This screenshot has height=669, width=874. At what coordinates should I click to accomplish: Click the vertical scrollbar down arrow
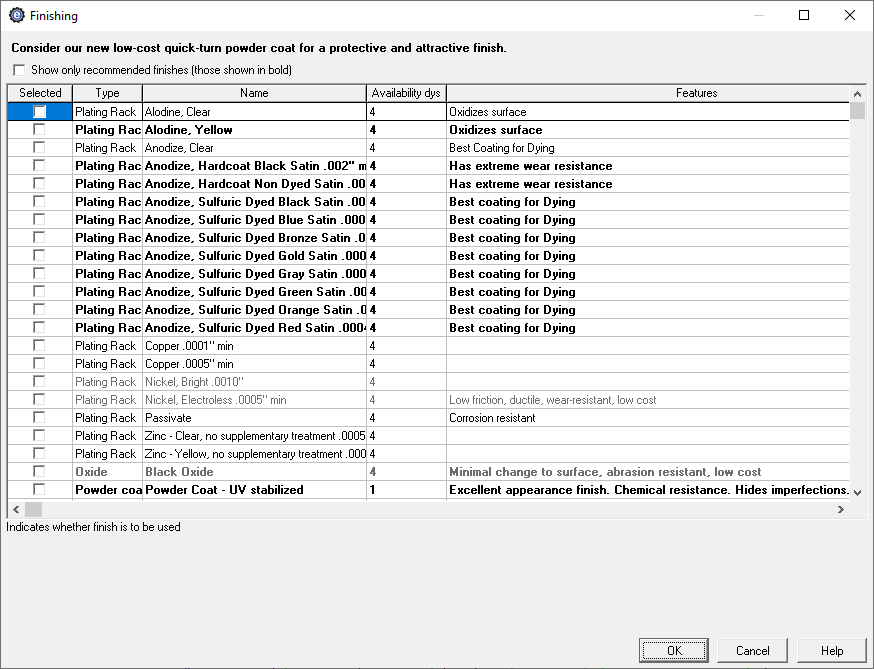tap(857, 493)
